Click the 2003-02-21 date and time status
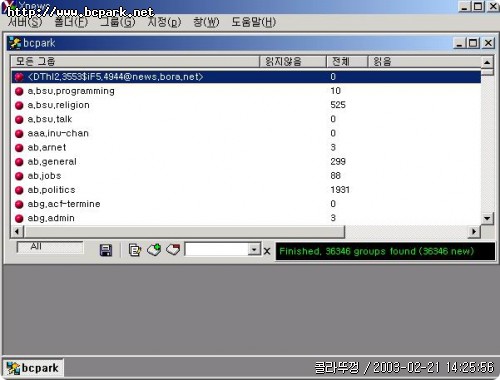 [x=433, y=368]
